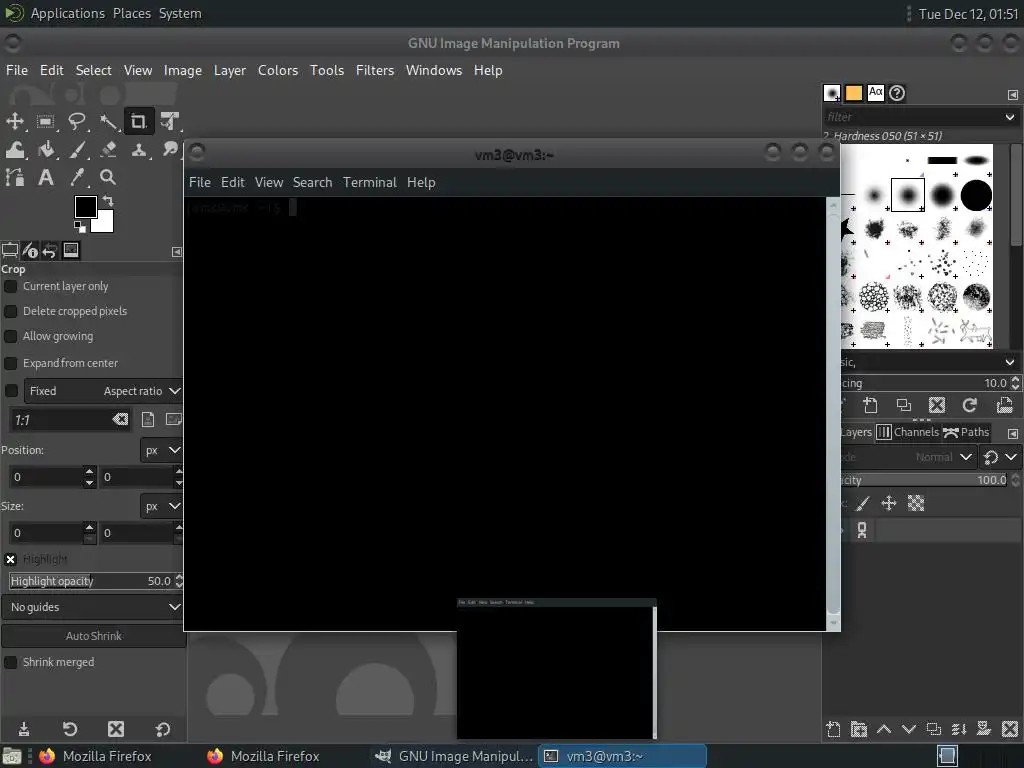Open the Filters menu in GIMP
The width and height of the screenshot is (1024, 768).
pyautogui.click(x=375, y=71)
